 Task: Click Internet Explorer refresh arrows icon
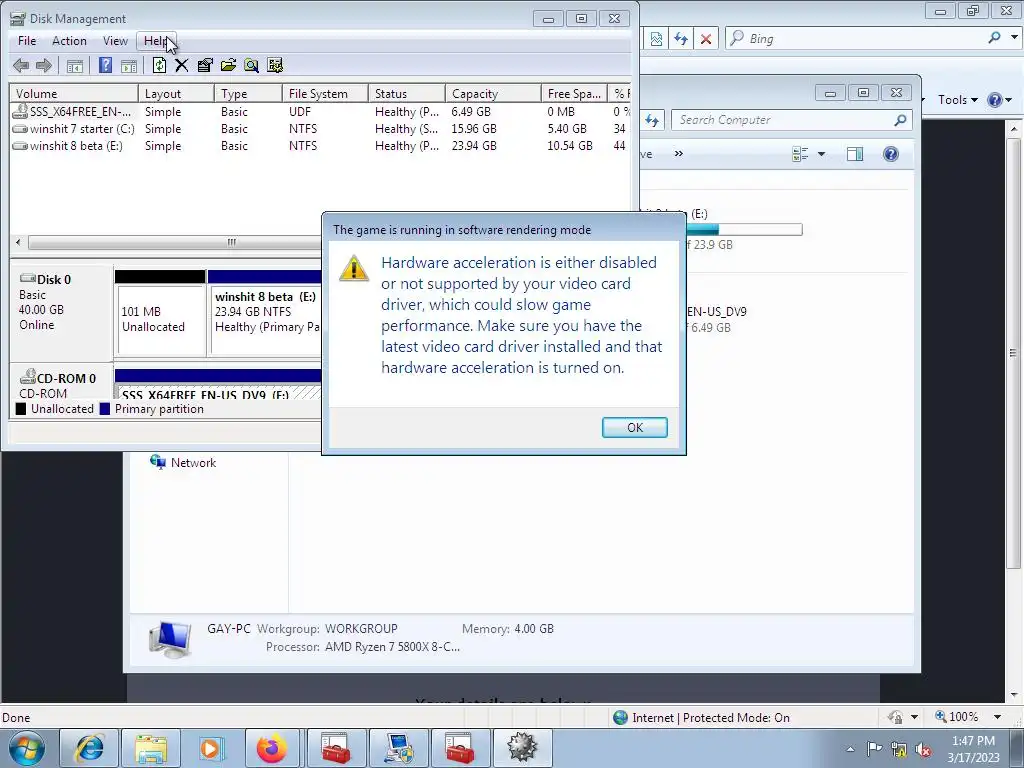681,39
